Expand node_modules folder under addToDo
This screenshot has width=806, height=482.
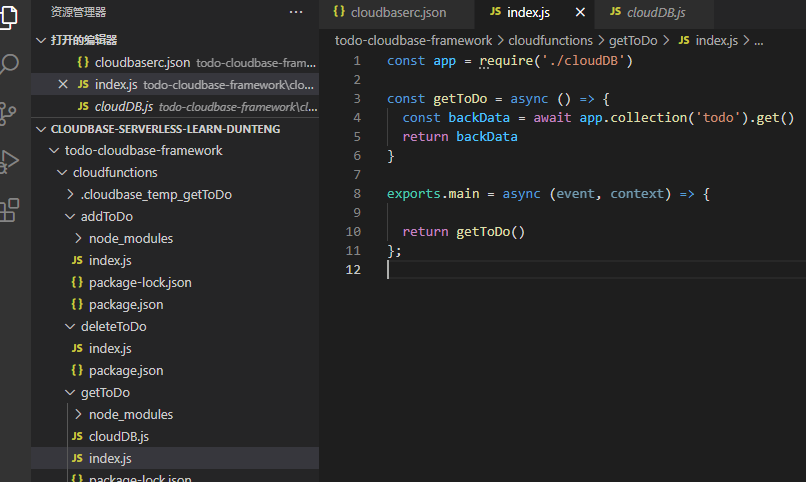[79, 239]
